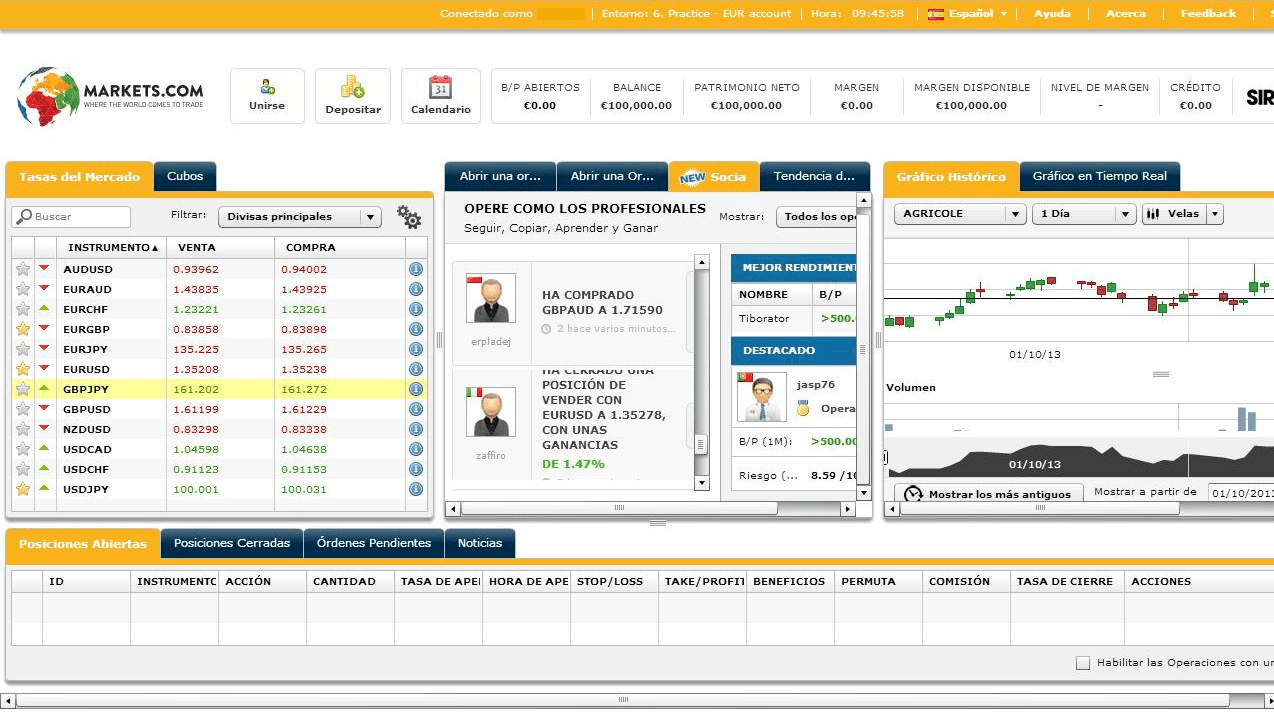
Task: Open the info icon for the USDCAD row
Action: tap(416, 449)
